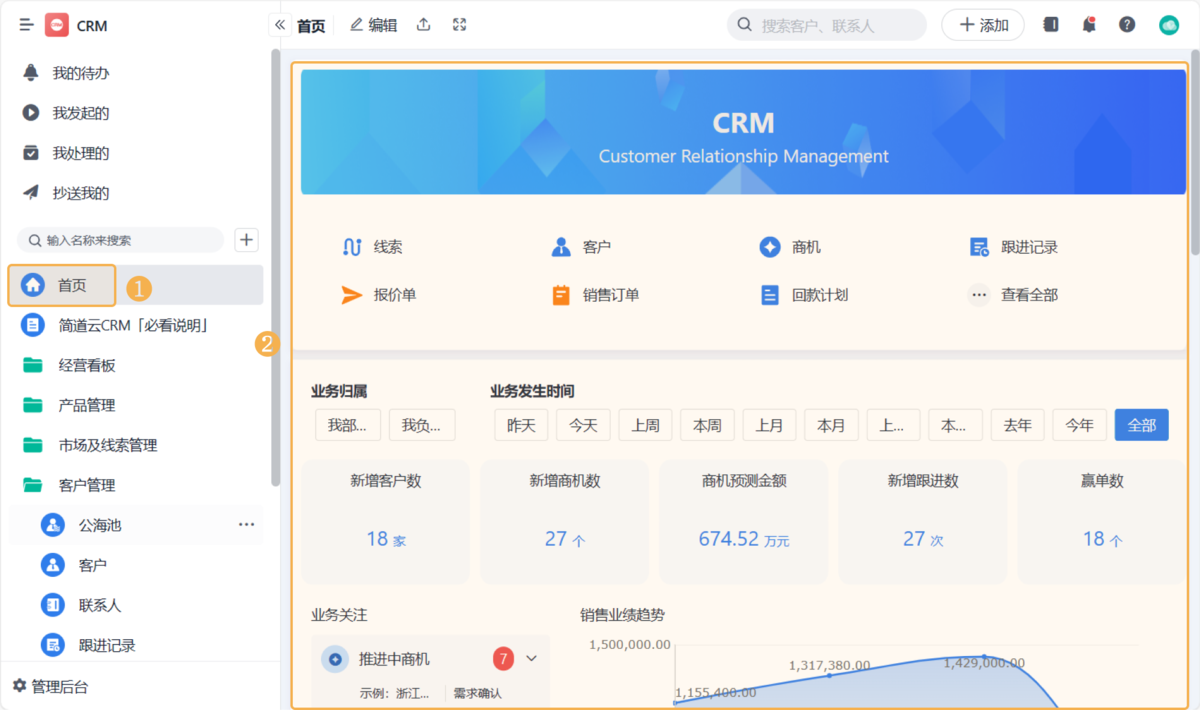Filter by 上周
Screen dimensions: 1200x710
645,425
